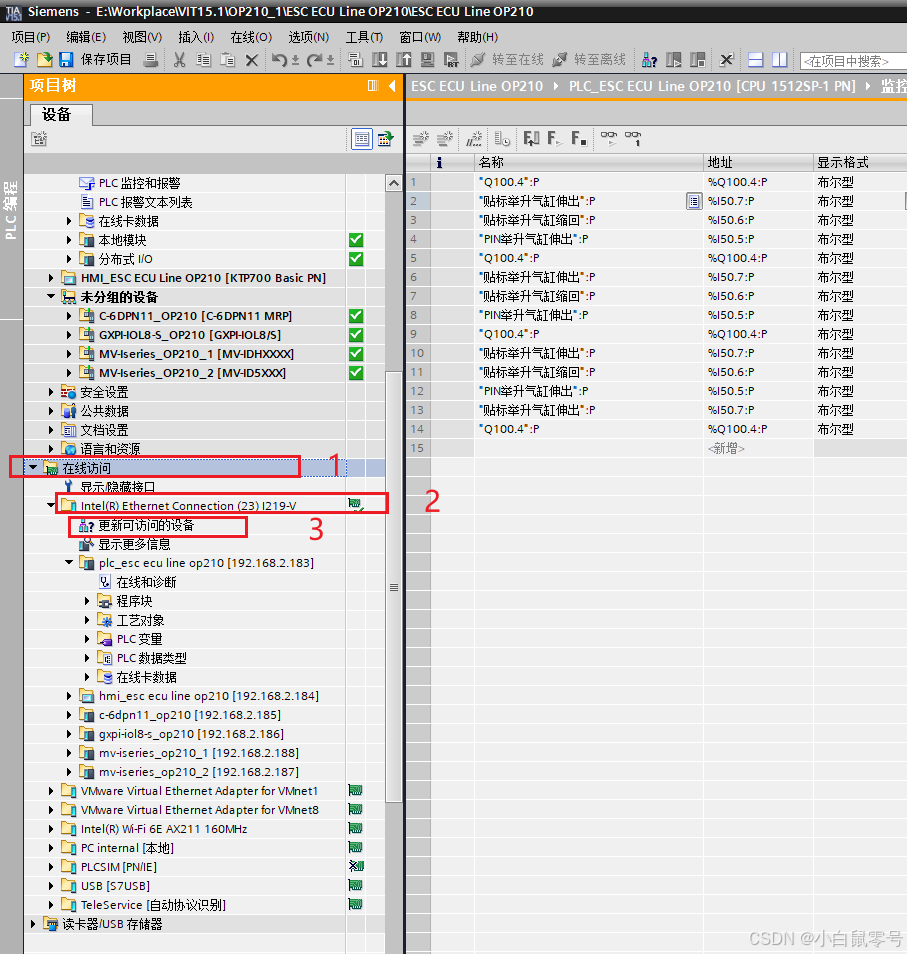The width and height of the screenshot is (907, 954).
Task: Expand 读卡器/USB 存储器 node
Action: tap(33, 924)
